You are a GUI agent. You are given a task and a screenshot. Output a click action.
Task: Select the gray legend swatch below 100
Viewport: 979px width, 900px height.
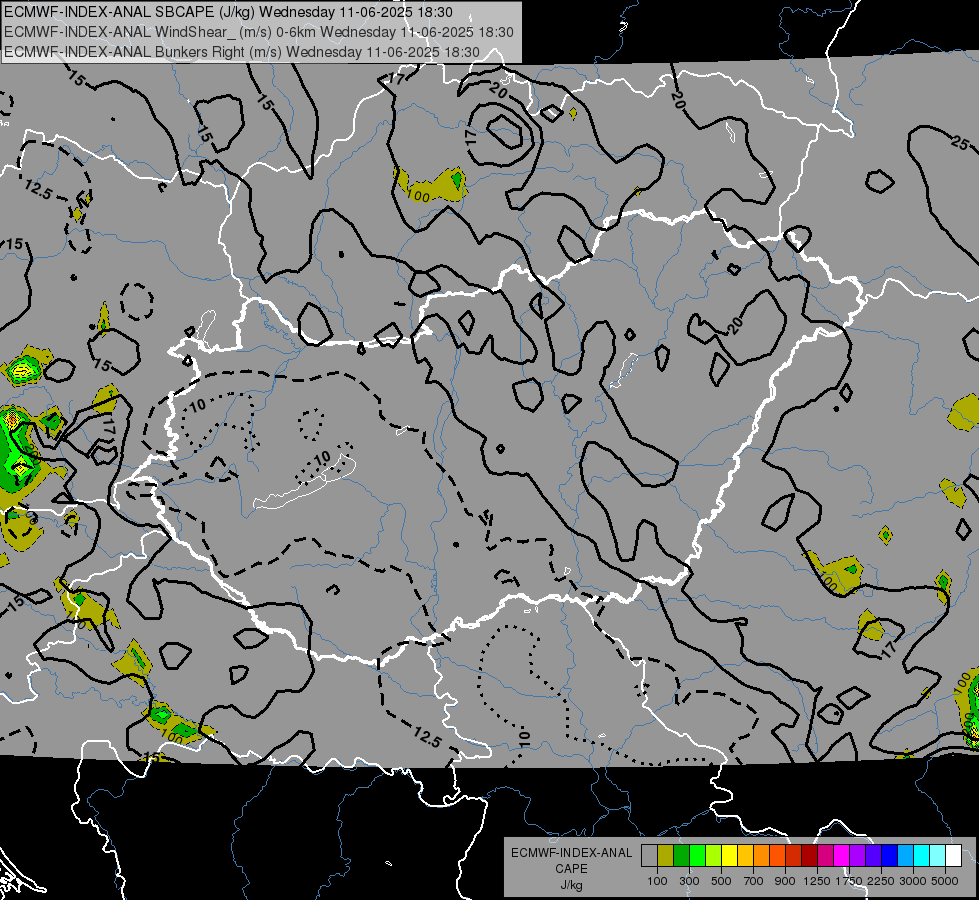(649, 856)
